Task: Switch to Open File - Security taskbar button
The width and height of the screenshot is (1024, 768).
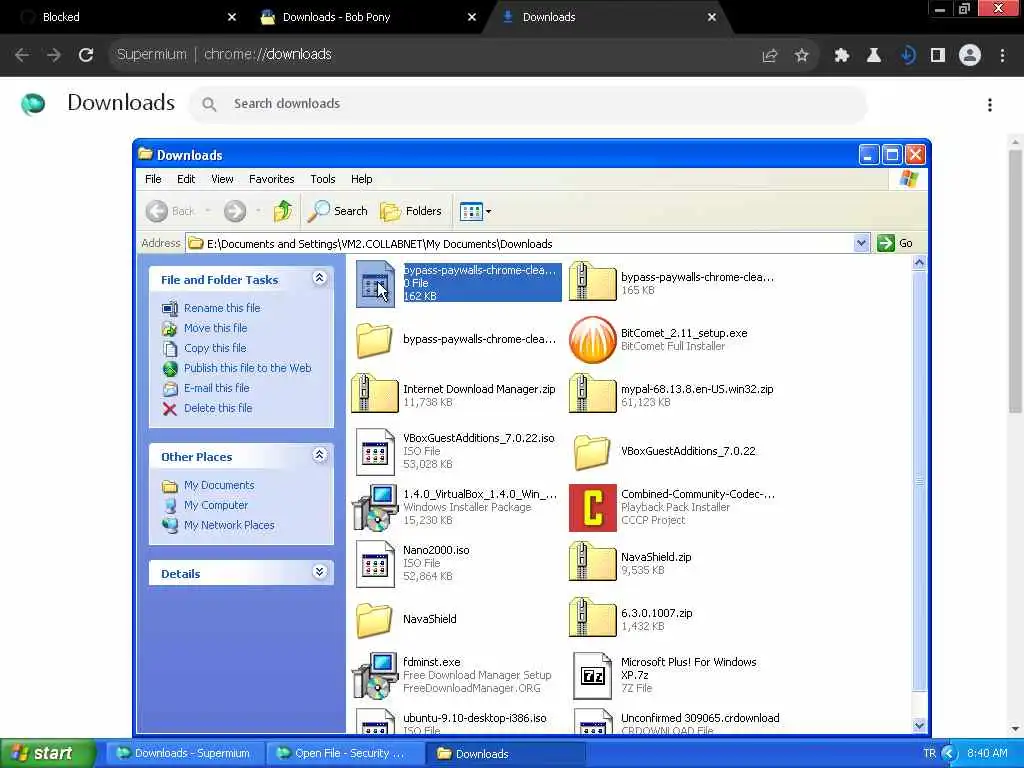Action: pos(343,754)
